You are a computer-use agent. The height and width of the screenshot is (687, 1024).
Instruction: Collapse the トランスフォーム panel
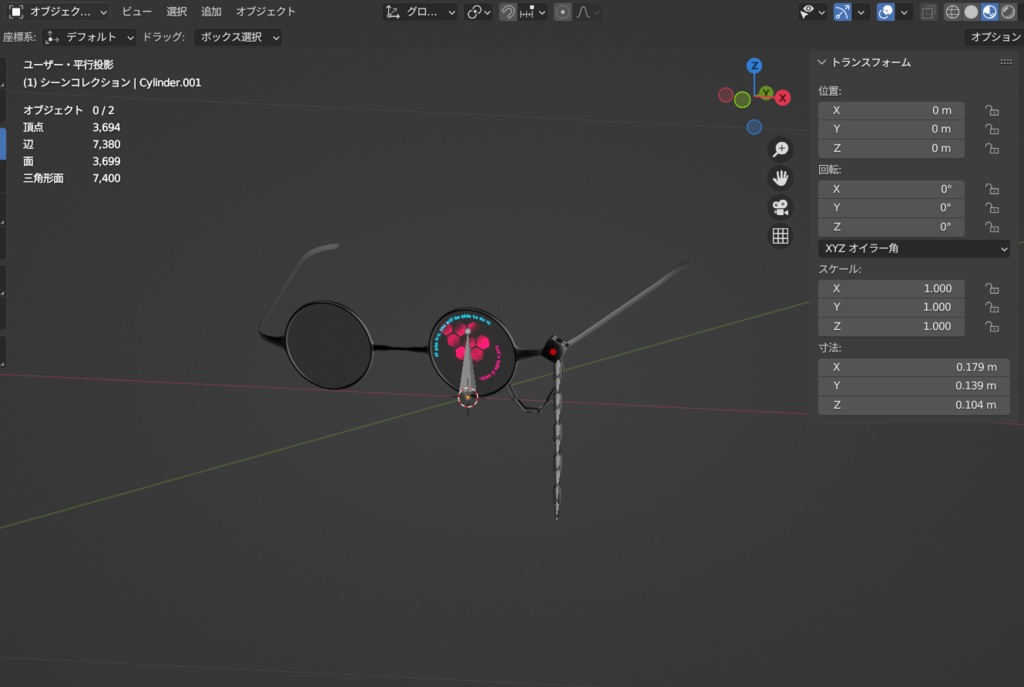822,62
